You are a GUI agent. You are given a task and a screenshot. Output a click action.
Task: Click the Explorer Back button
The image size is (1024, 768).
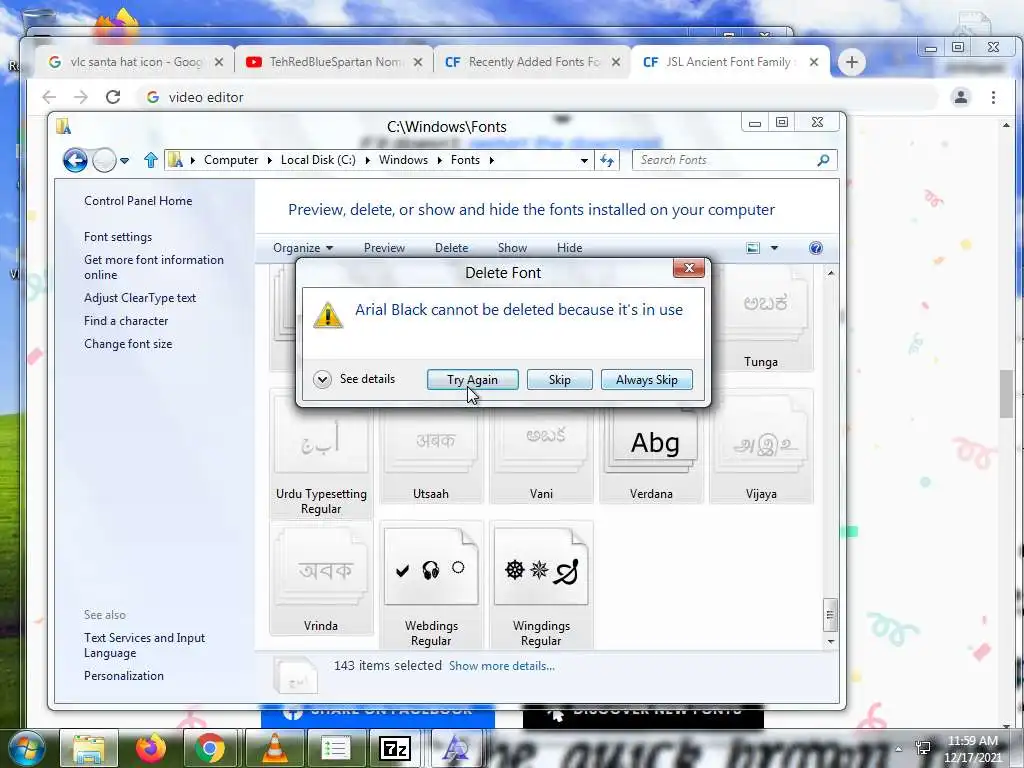75,160
